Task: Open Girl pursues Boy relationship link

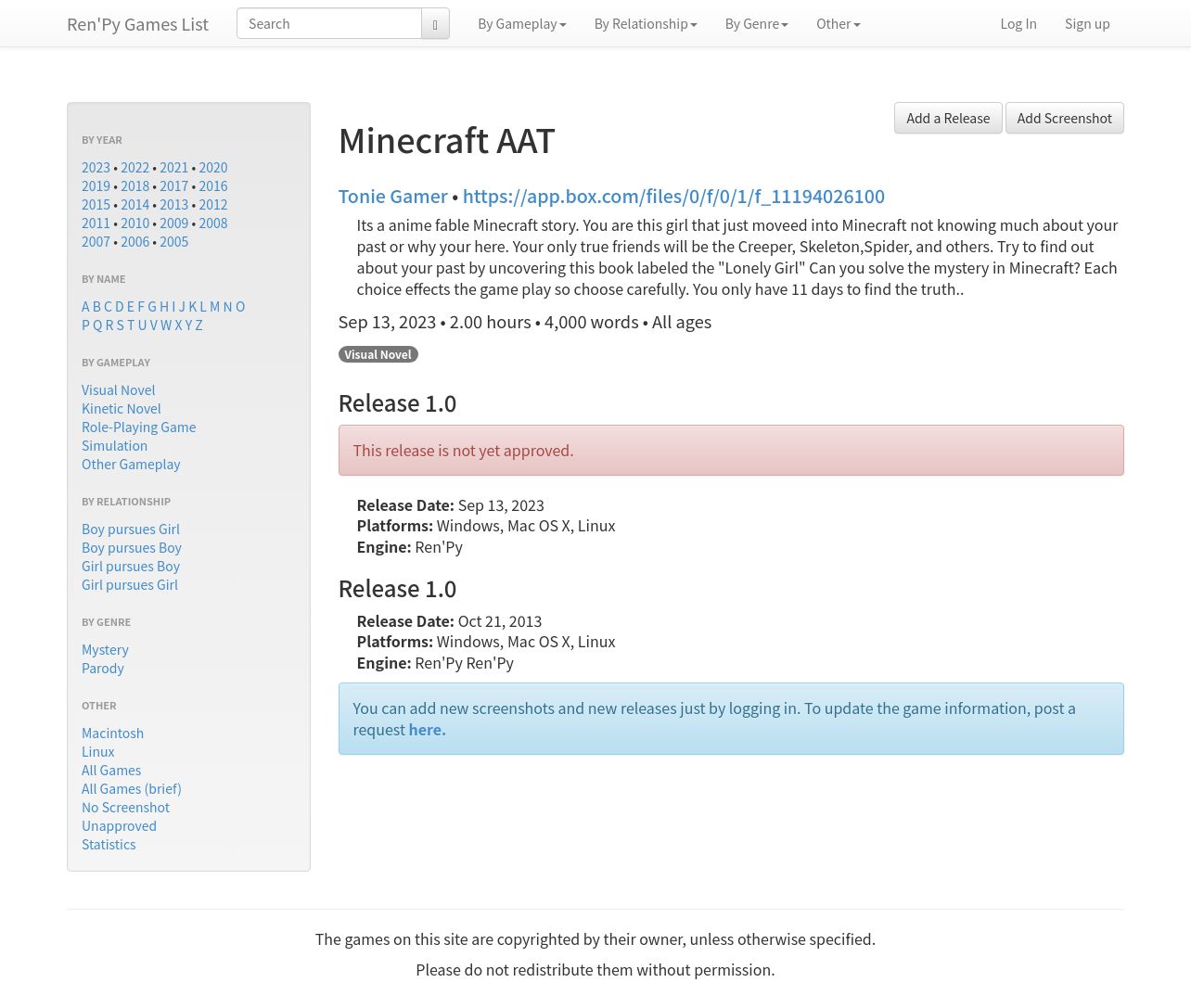Action: point(131,567)
